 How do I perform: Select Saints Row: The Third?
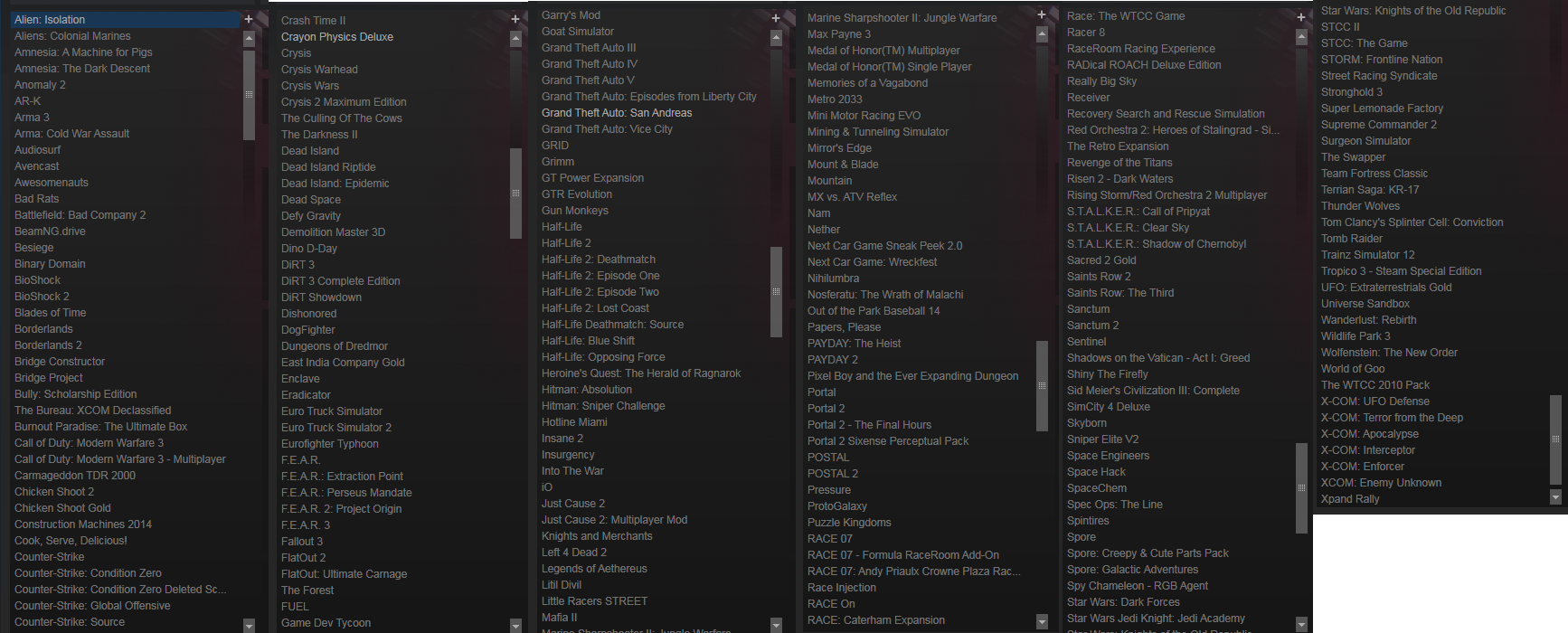[x=1120, y=293]
